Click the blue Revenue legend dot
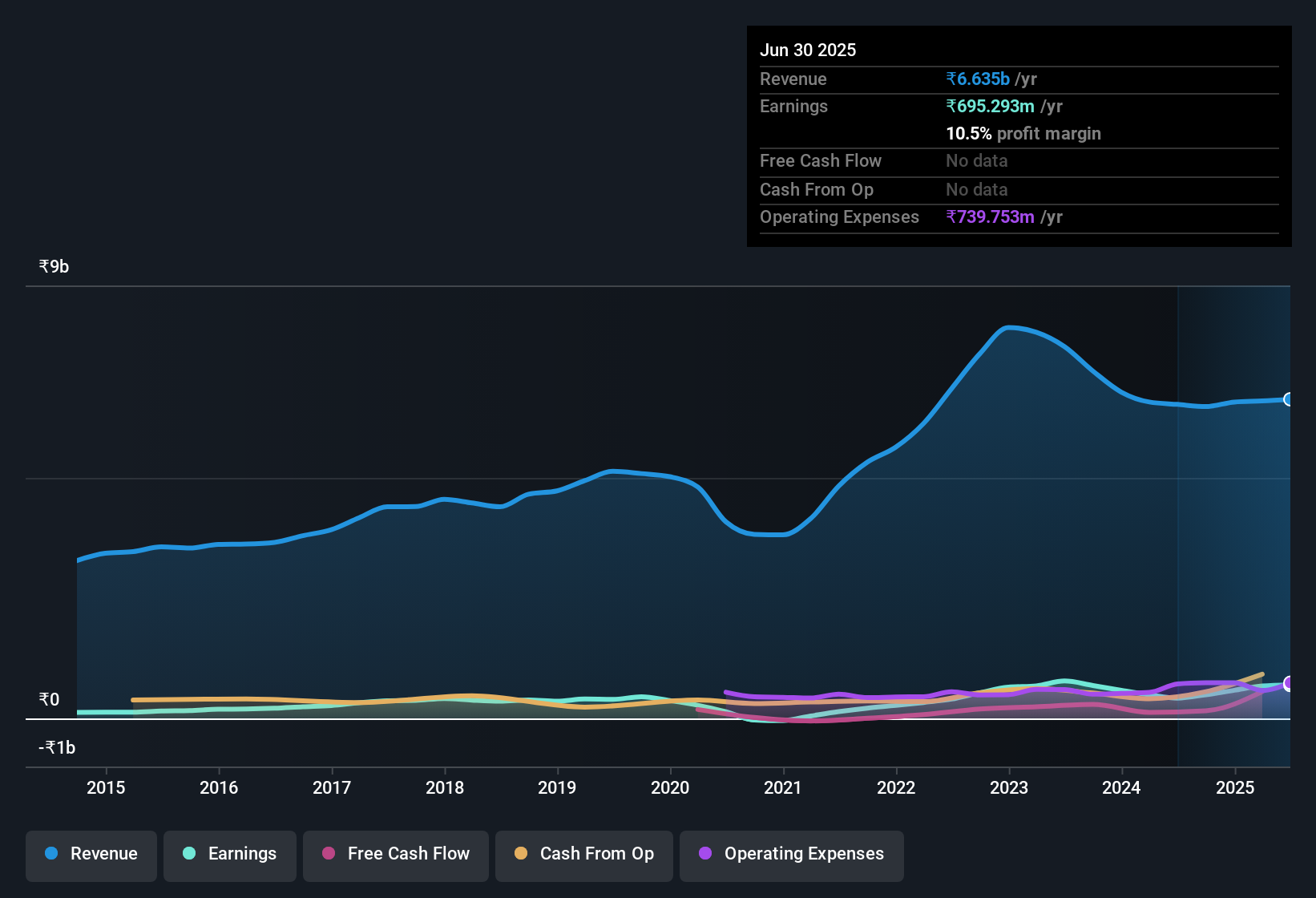The height and width of the screenshot is (898, 1316). [50, 854]
